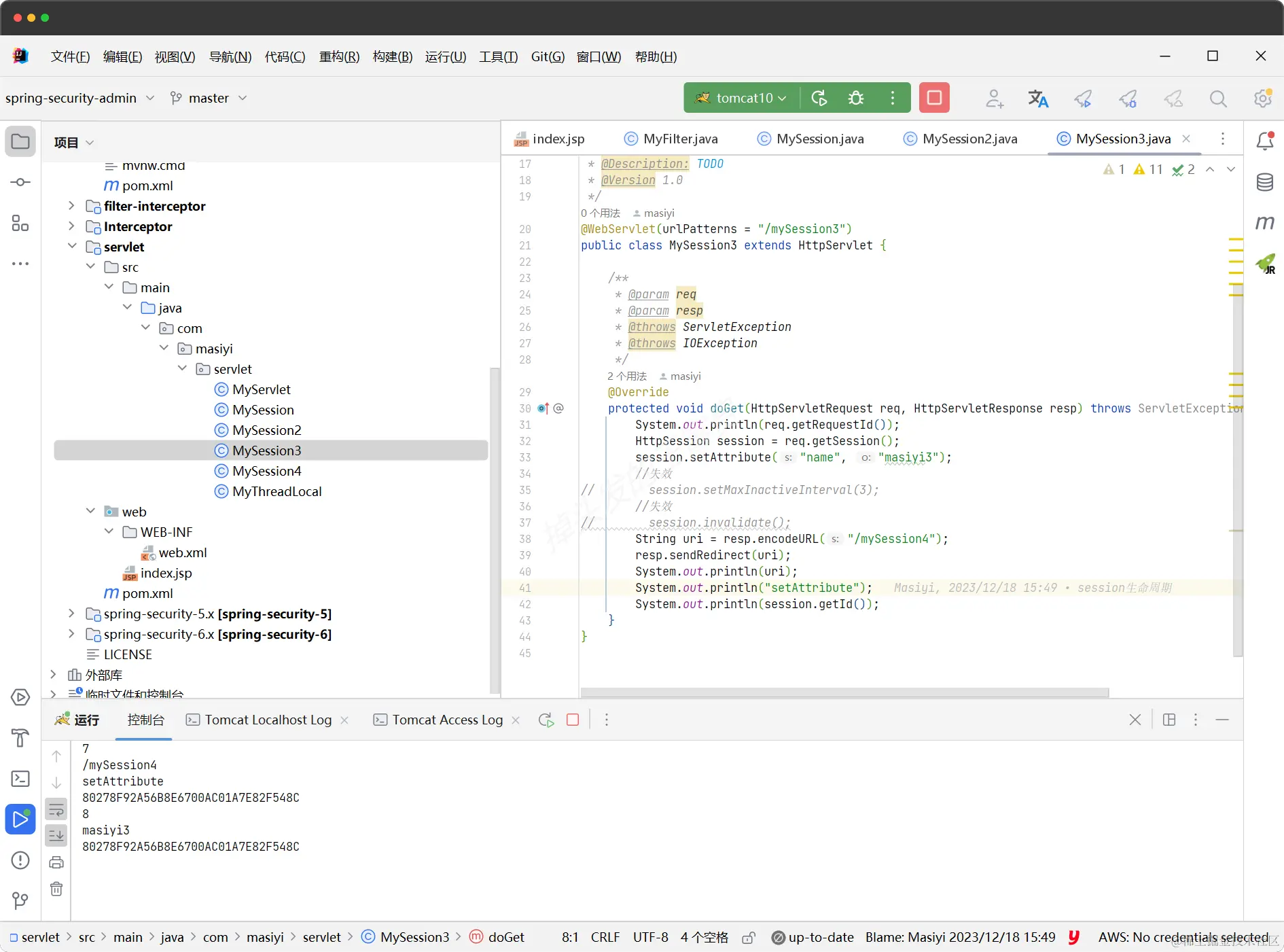Toggle the read-only lock in status bar
1284x952 pixels.
click(749, 938)
